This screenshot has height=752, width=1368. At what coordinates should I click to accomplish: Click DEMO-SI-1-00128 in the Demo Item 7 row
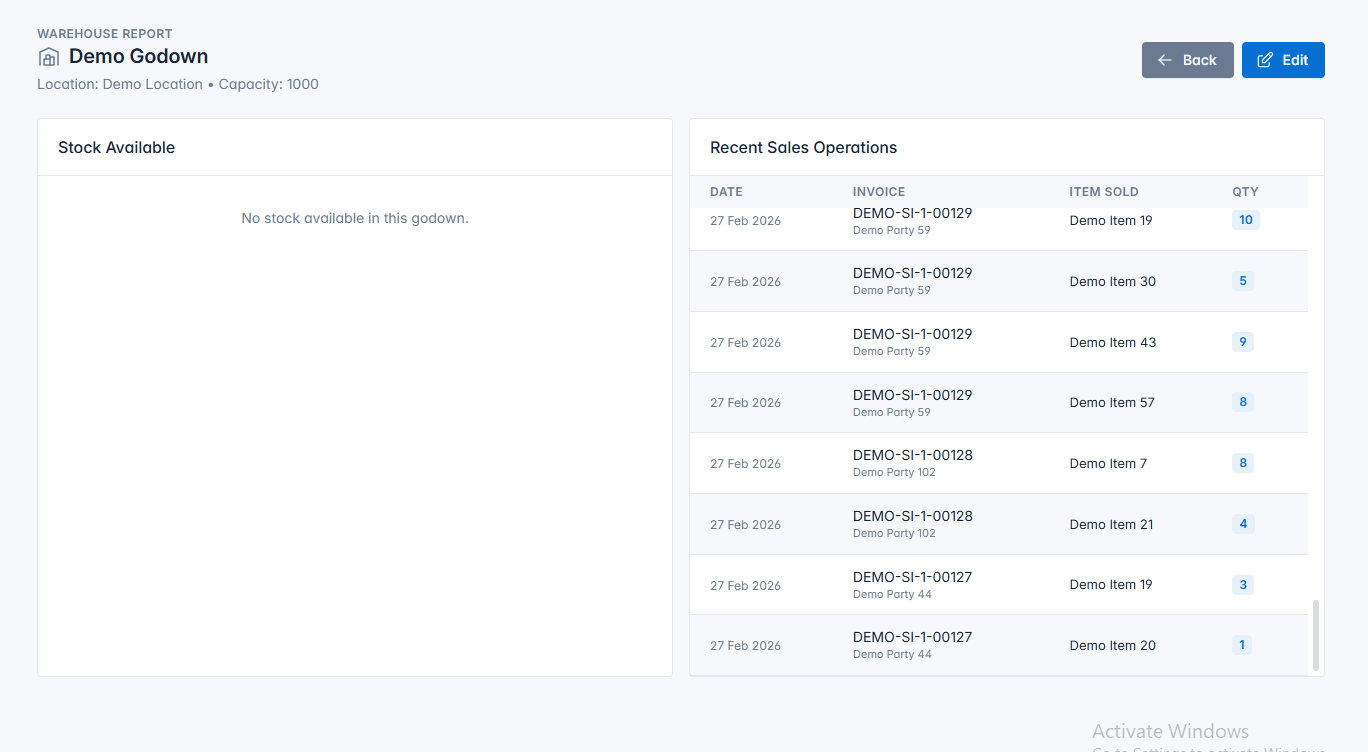[x=912, y=455]
